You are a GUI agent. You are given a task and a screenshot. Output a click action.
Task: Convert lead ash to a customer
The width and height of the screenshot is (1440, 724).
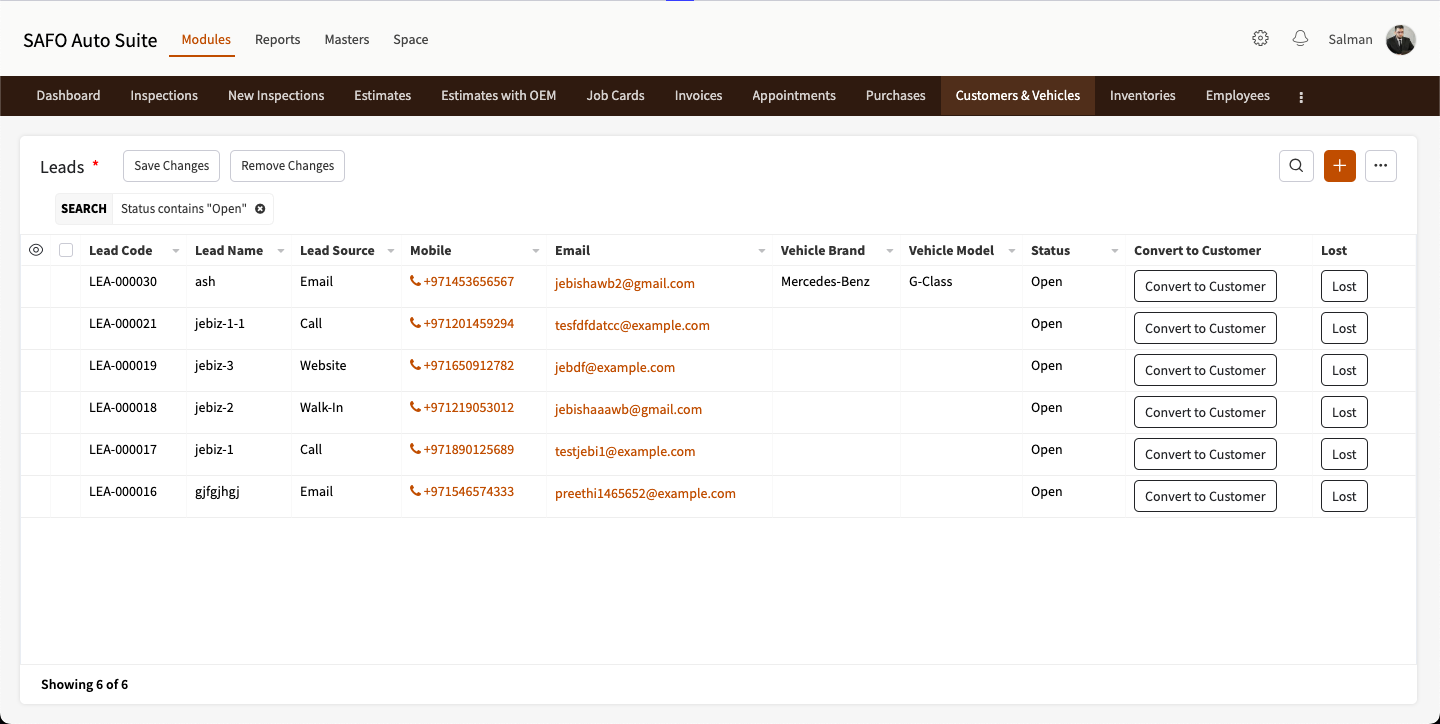[x=1205, y=285]
